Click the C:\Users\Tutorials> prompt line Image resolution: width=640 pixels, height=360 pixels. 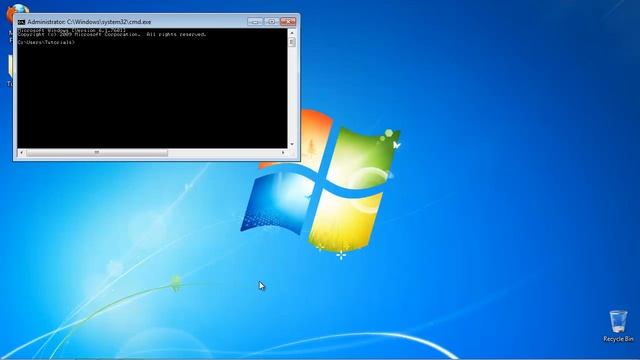46,42
